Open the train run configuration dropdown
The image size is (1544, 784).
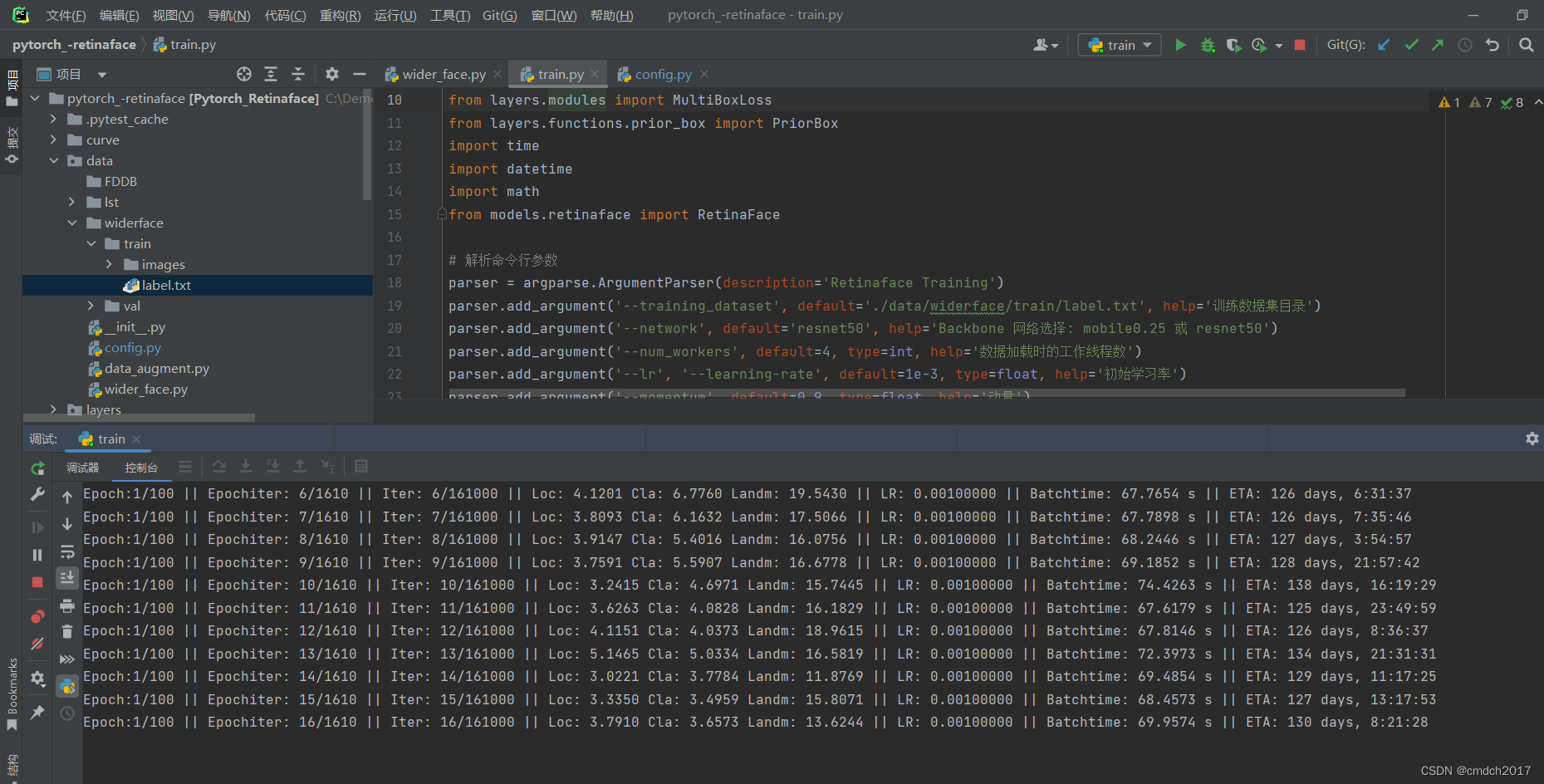coord(1145,44)
